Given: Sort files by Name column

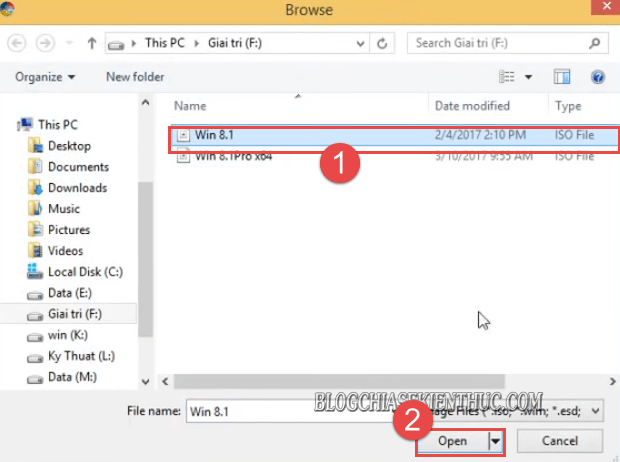Looking at the screenshot, I should 190,106.
